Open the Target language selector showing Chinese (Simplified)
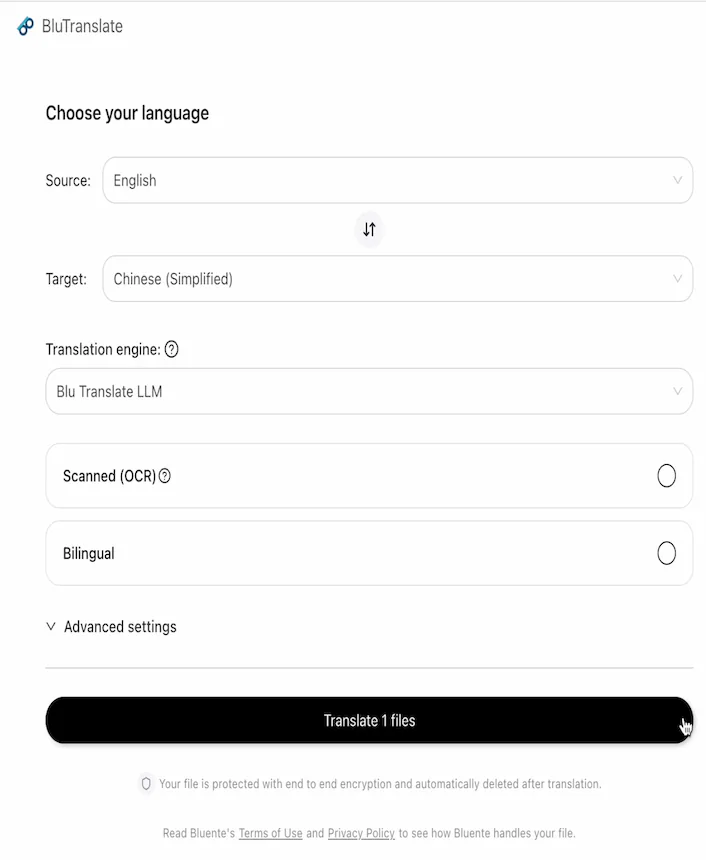 click(397, 278)
